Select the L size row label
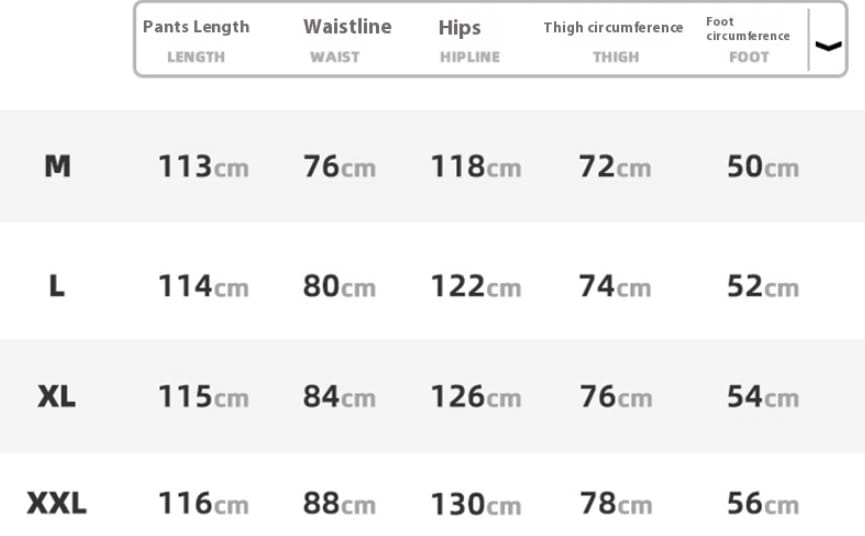The image size is (865, 536). click(57, 286)
